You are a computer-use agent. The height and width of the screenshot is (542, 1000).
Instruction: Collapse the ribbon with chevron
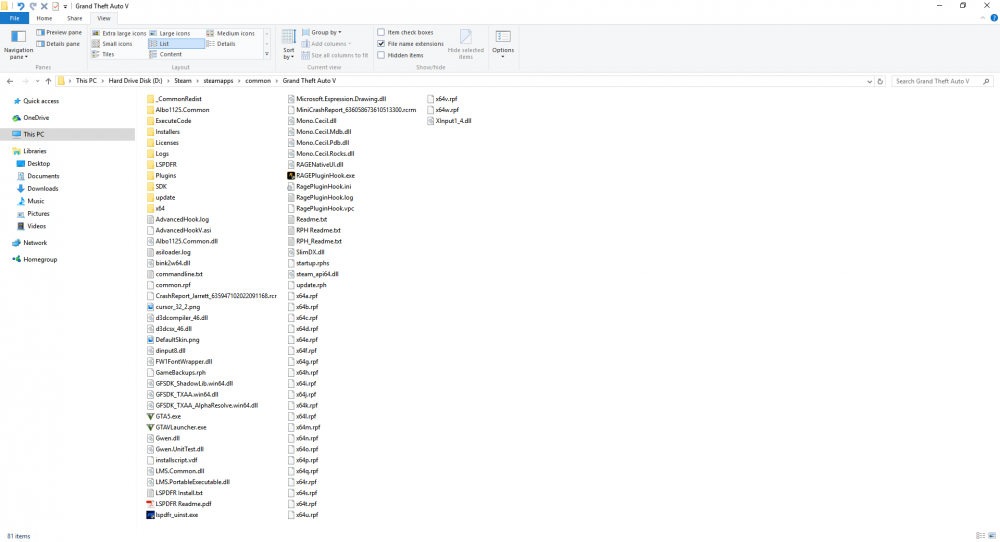[982, 18]
